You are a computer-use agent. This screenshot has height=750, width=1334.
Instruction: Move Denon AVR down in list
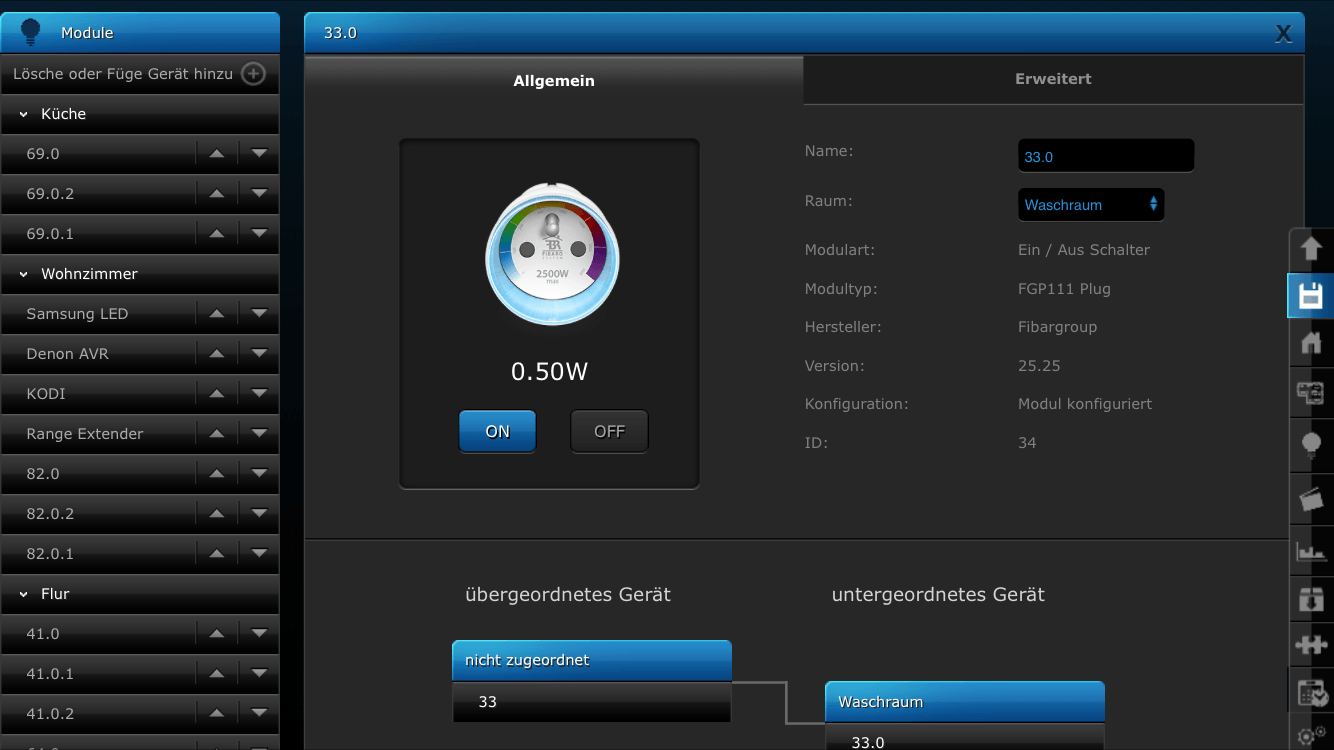click(260, 354)
